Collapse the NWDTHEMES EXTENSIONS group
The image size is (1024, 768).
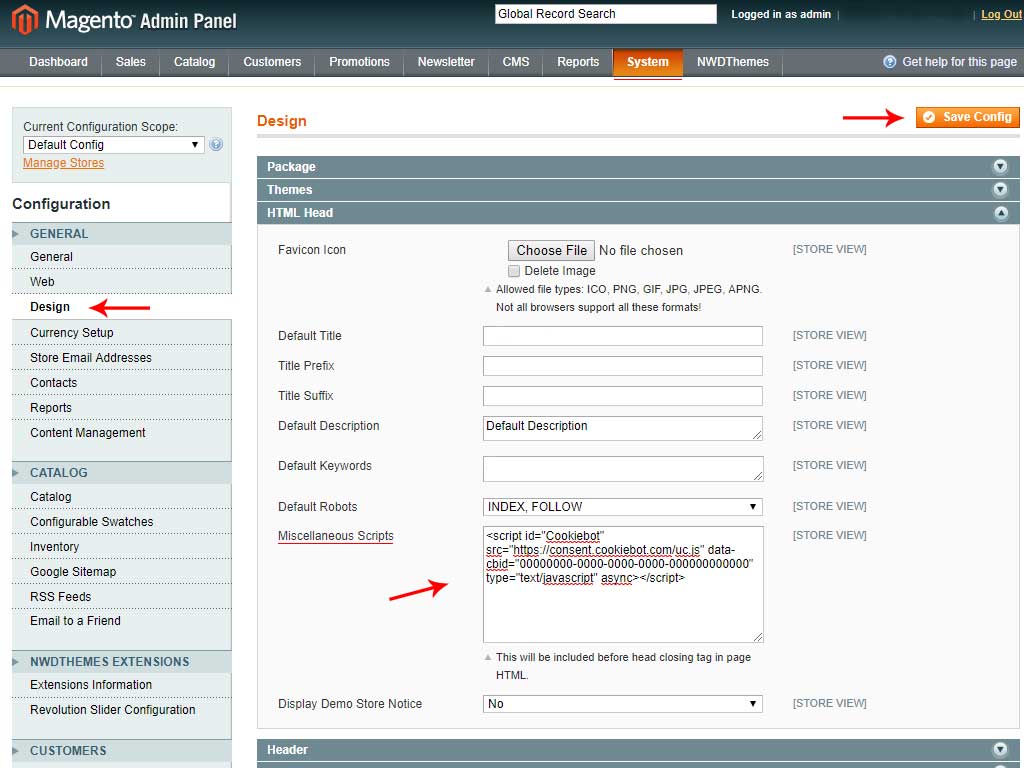pos(121,662)
